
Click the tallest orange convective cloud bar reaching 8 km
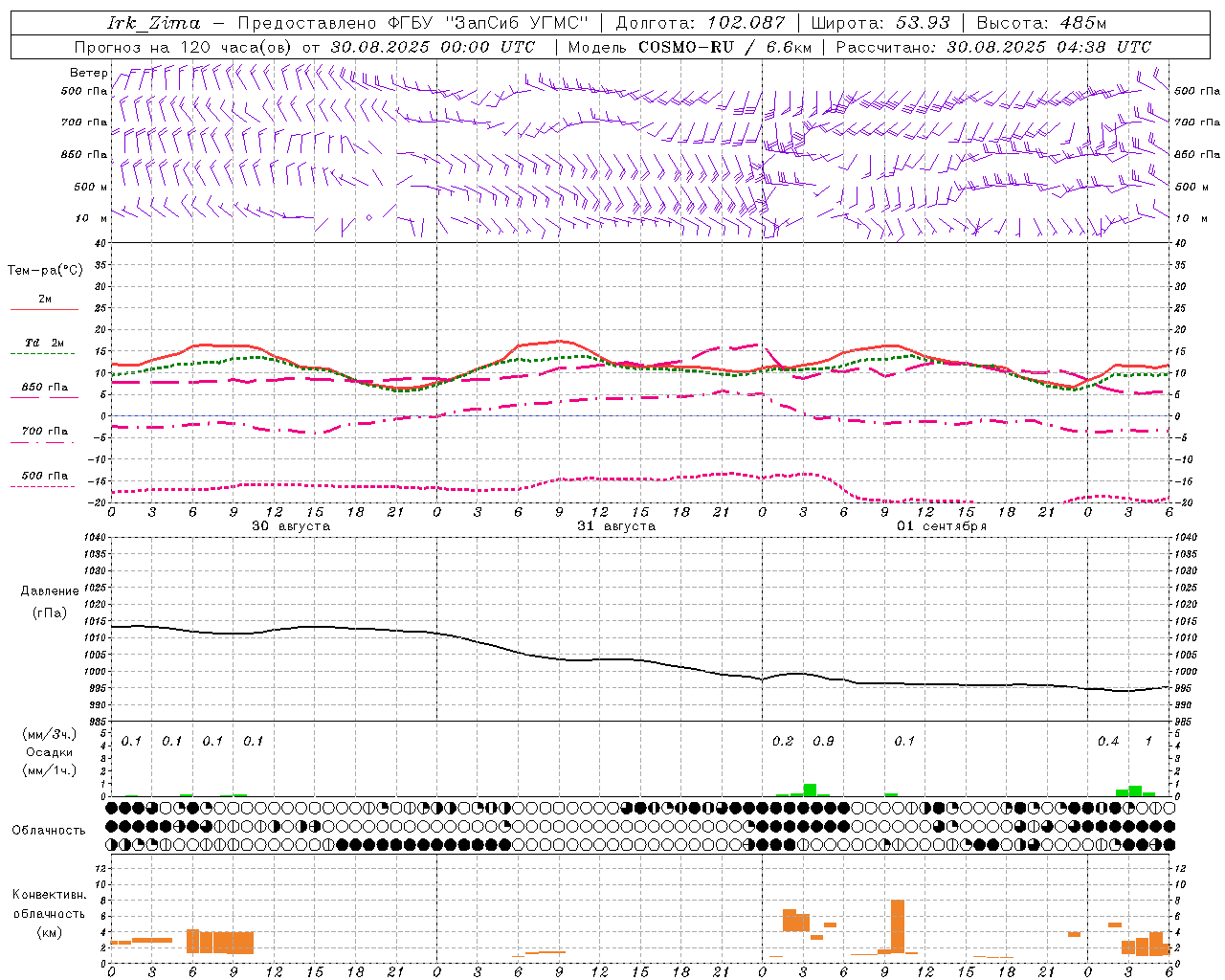[898, 926]
